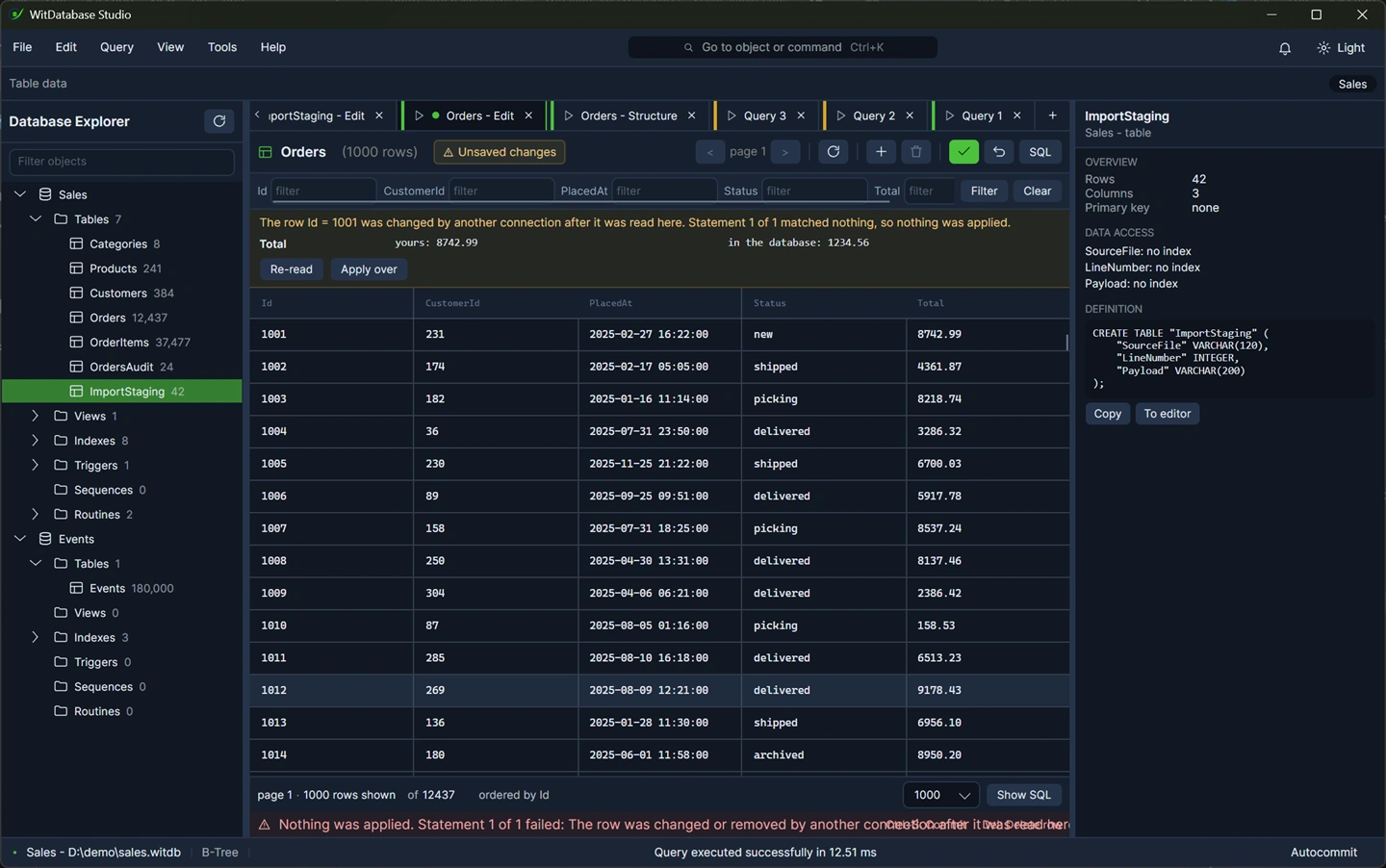Screen dimensions: 1386x868
Task: Revert unsaved changes with undo icon
Action: point(999,152)
